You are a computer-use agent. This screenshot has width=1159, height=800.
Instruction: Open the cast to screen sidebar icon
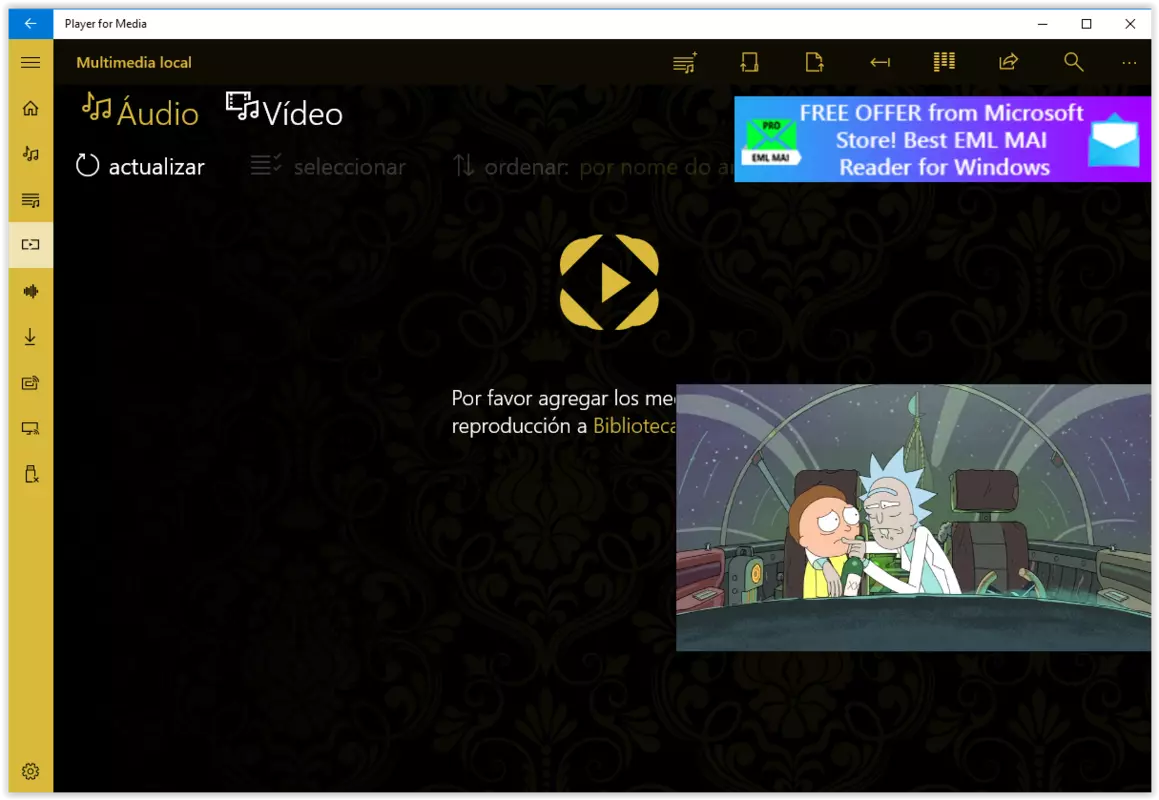(x=30, y=429)
